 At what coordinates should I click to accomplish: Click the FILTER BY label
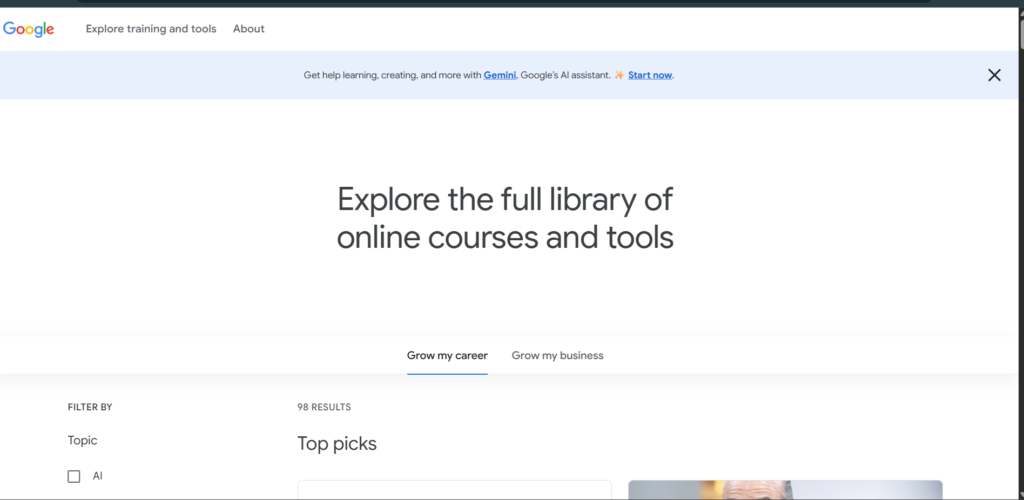[x=90, y=407]
